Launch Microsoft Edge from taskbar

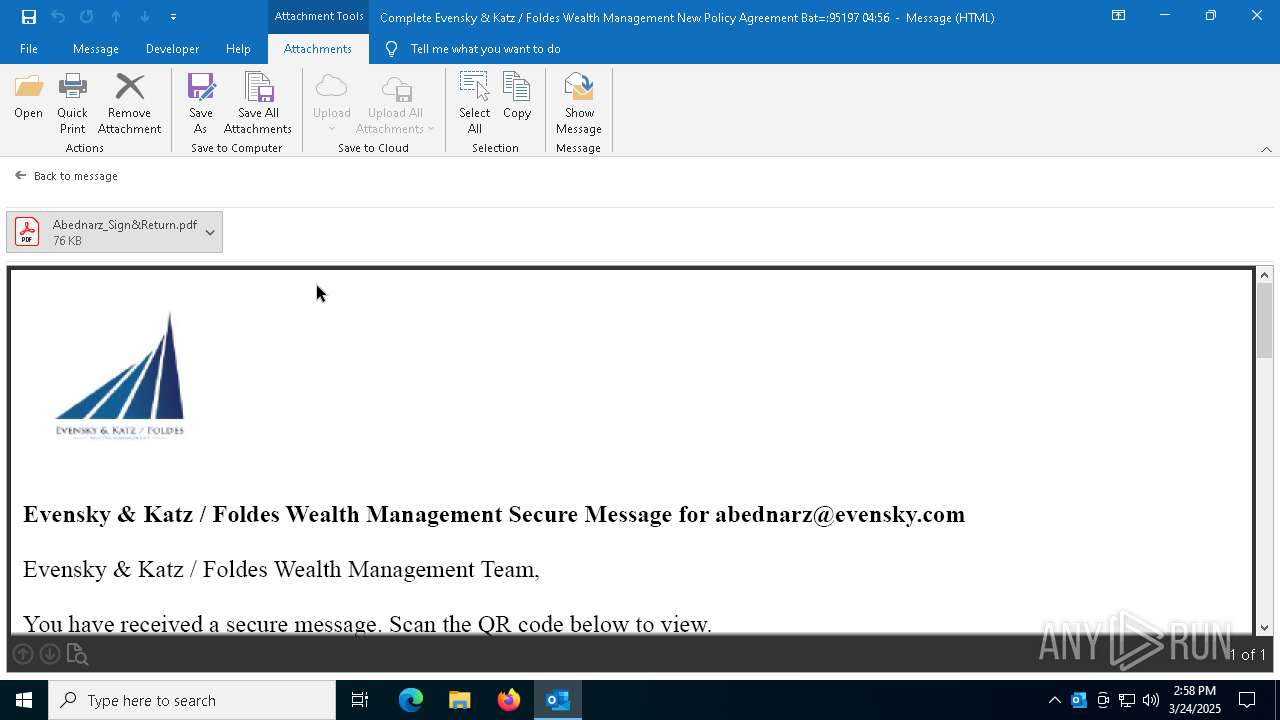pos(411,700)
